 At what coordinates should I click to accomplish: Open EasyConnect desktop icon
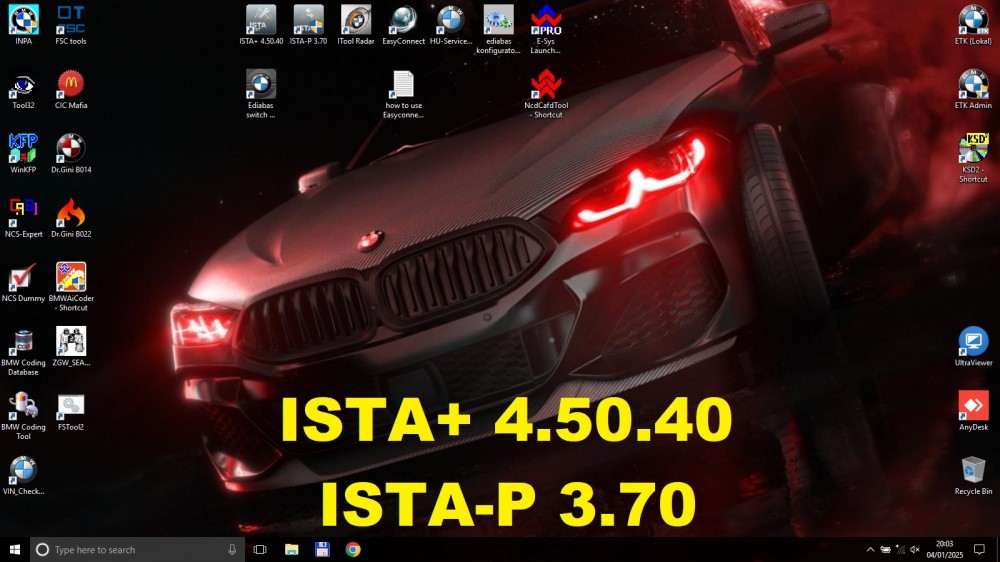coord(403,24)
